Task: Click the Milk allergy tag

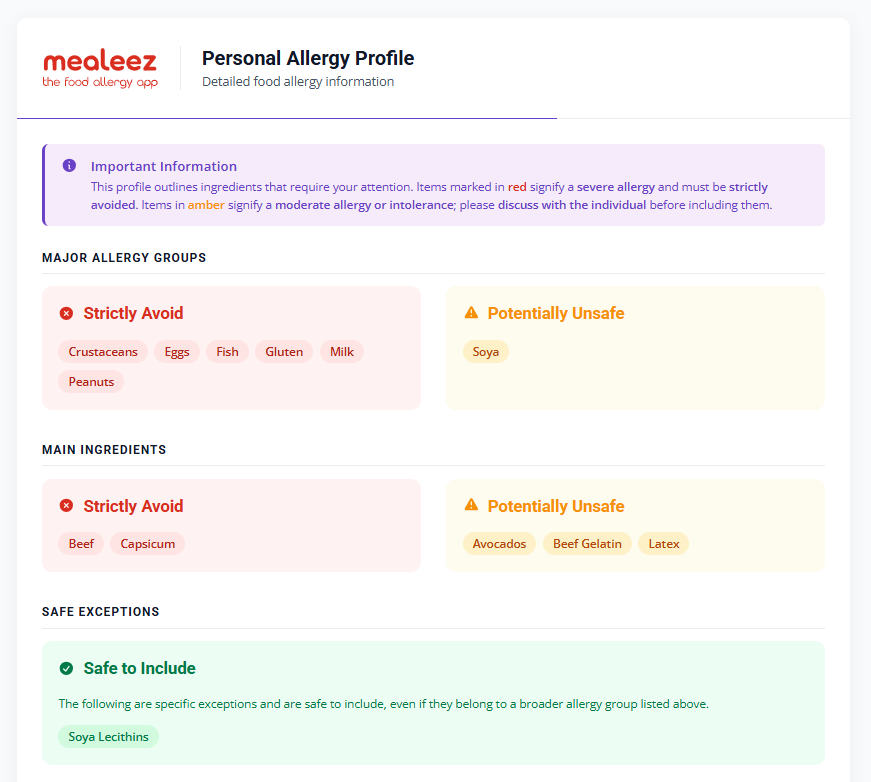Action: tap(342, 352)
